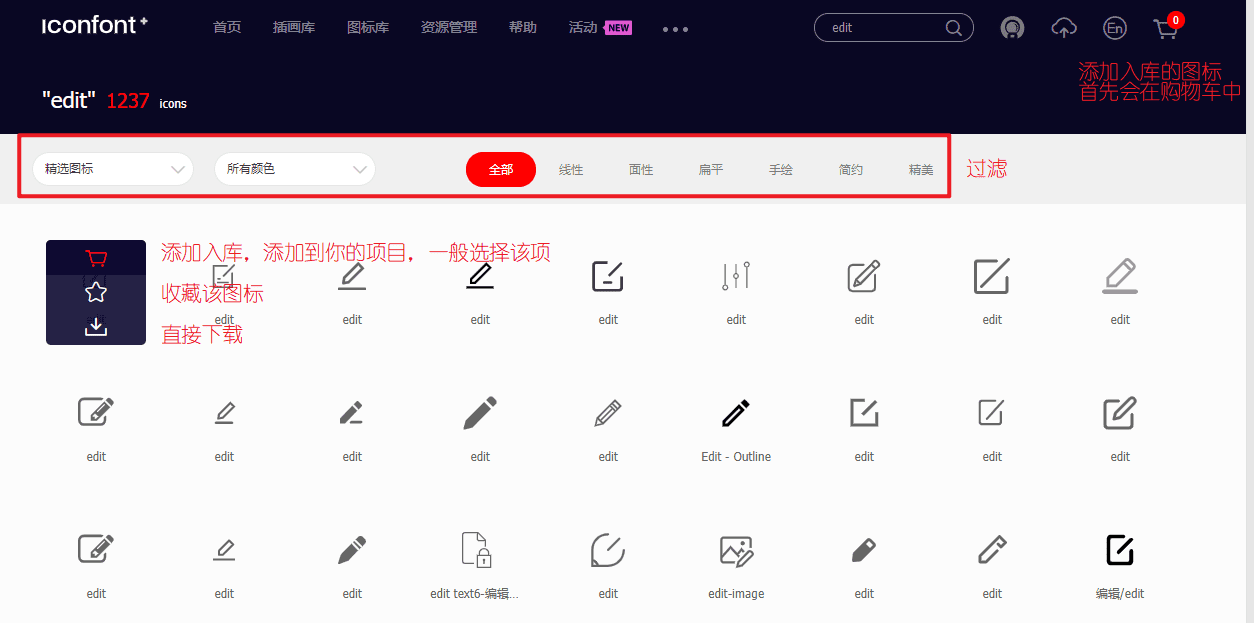The height and width of the screenshot is (623, 1254).
Task: Select the 精美 style filter
Action: (921, 170)
